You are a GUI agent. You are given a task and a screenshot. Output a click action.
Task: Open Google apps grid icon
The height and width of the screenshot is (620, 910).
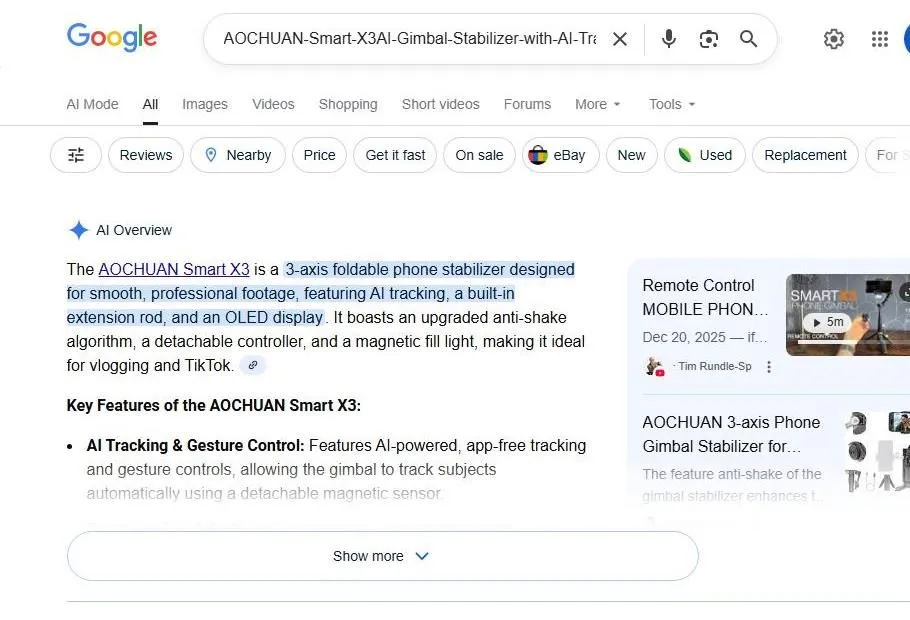[x=880, y=39]
